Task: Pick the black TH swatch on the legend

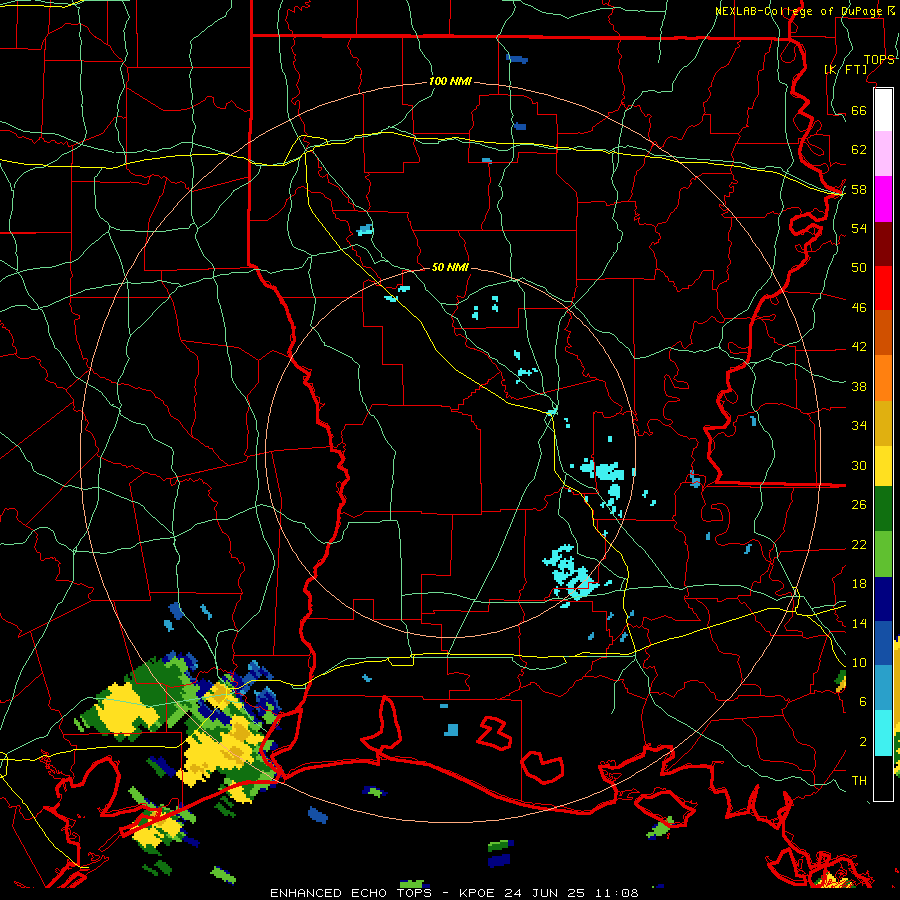Action: (x=883, y=778)
